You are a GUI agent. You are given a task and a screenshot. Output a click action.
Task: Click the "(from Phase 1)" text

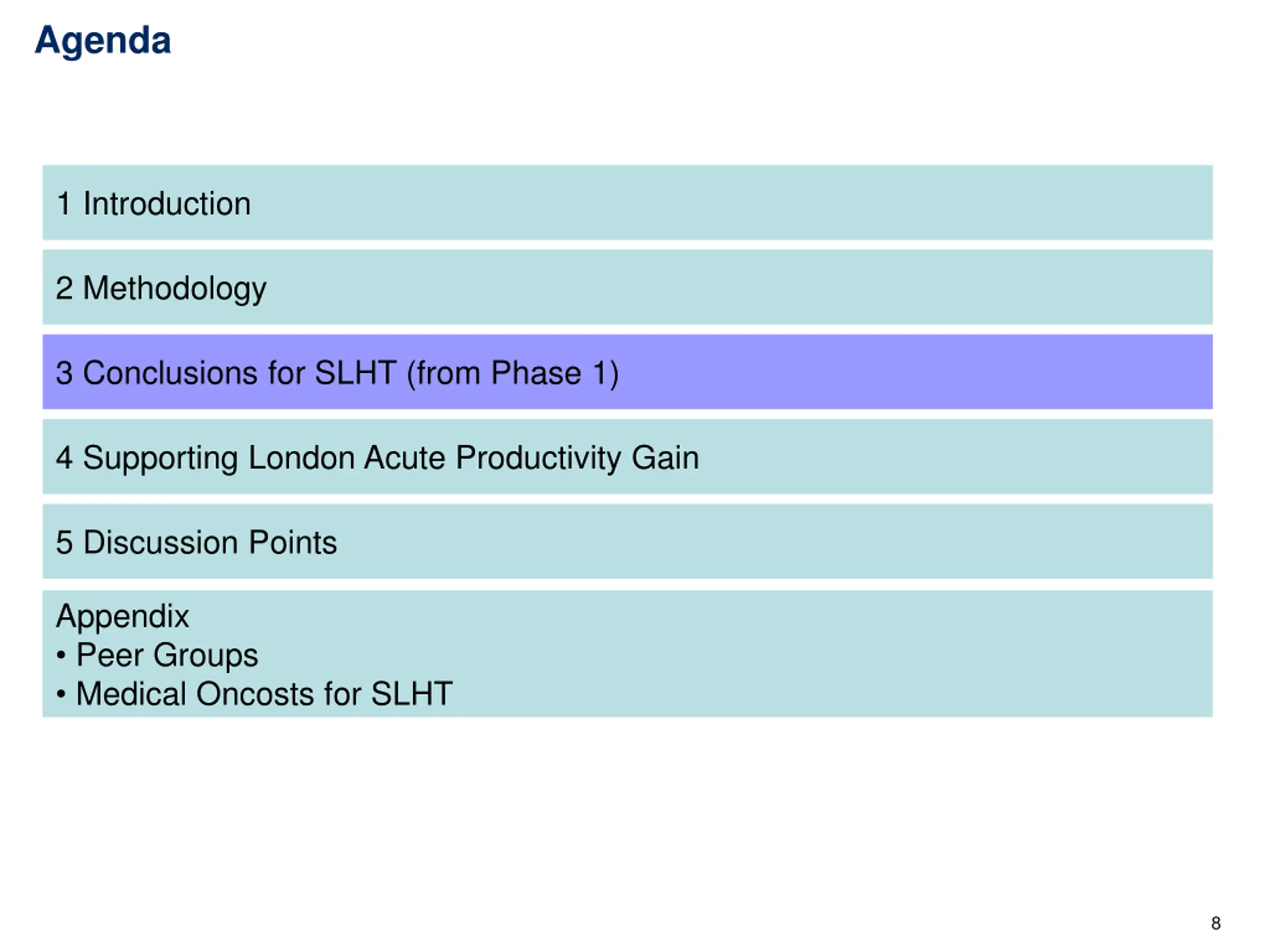512,373
